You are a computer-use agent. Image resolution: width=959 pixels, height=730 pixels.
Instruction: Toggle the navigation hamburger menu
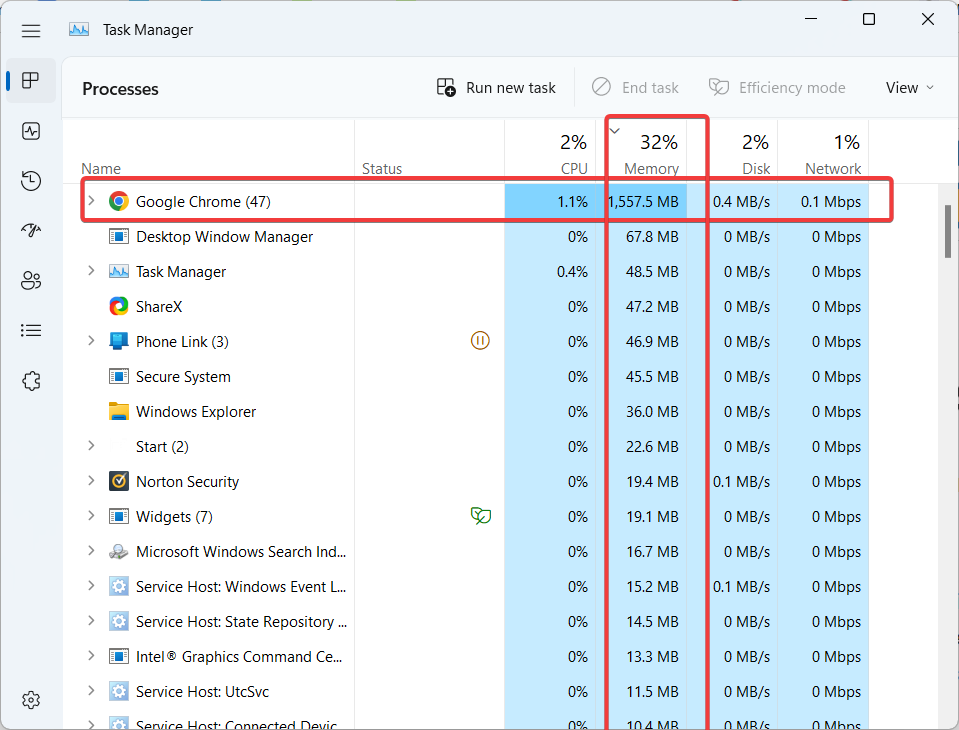click(31, 30)
